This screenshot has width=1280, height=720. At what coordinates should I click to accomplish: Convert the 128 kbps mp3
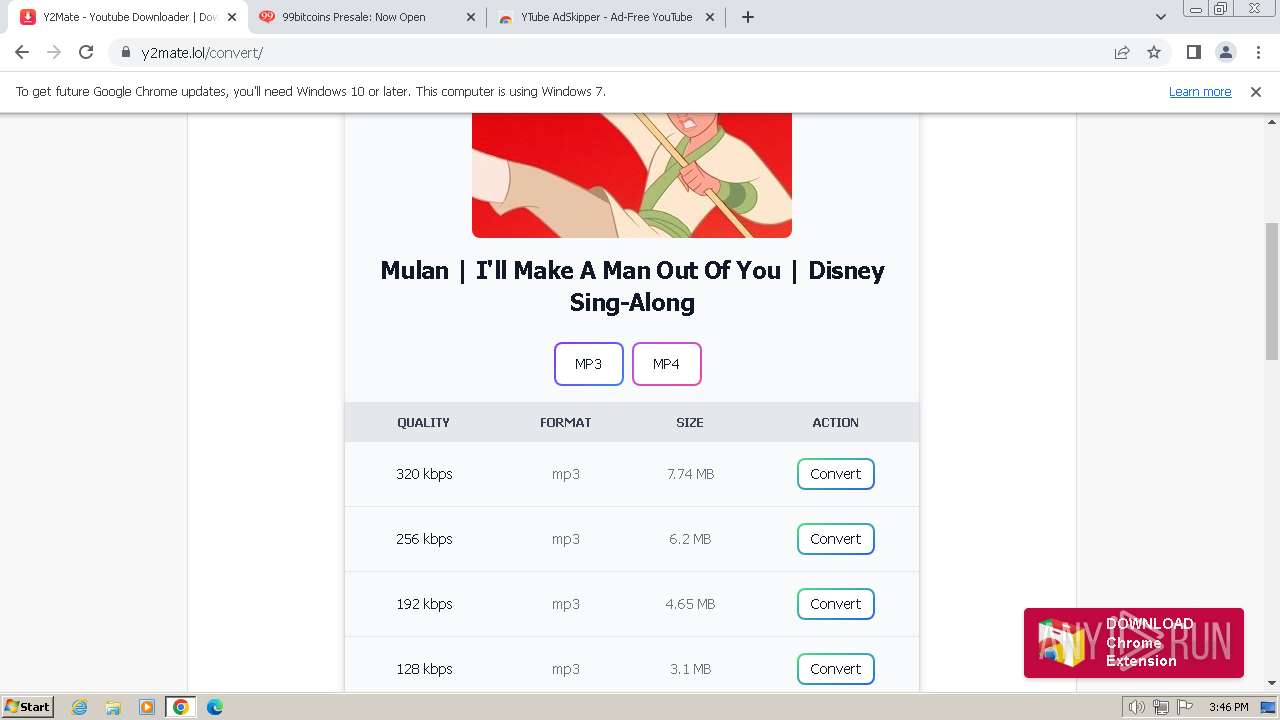tap(836, 669)
